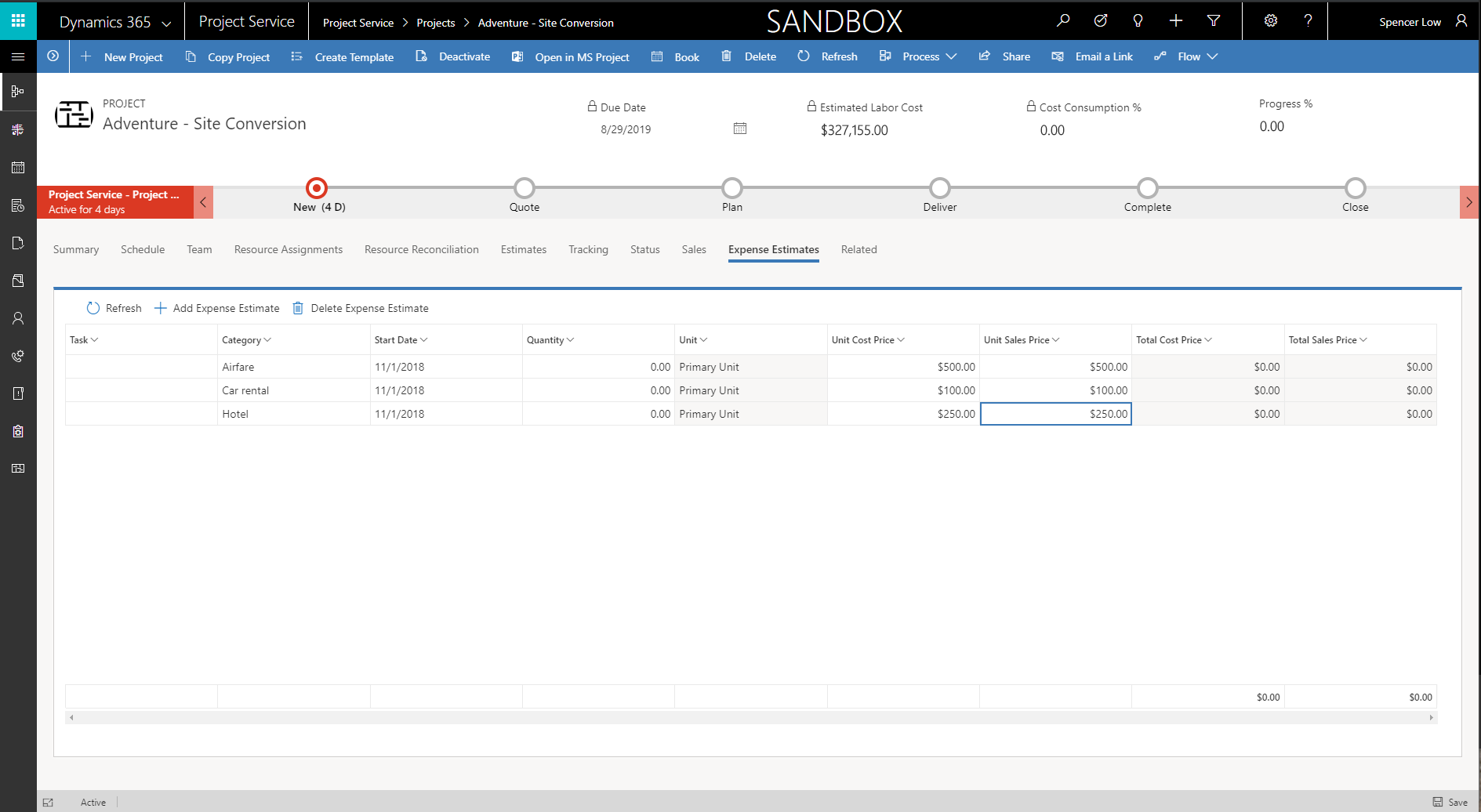Screen dimensions: 1481x812
Task: Click the Save button in status bar
Action: pyautogui.click(x=1450, y=802)
